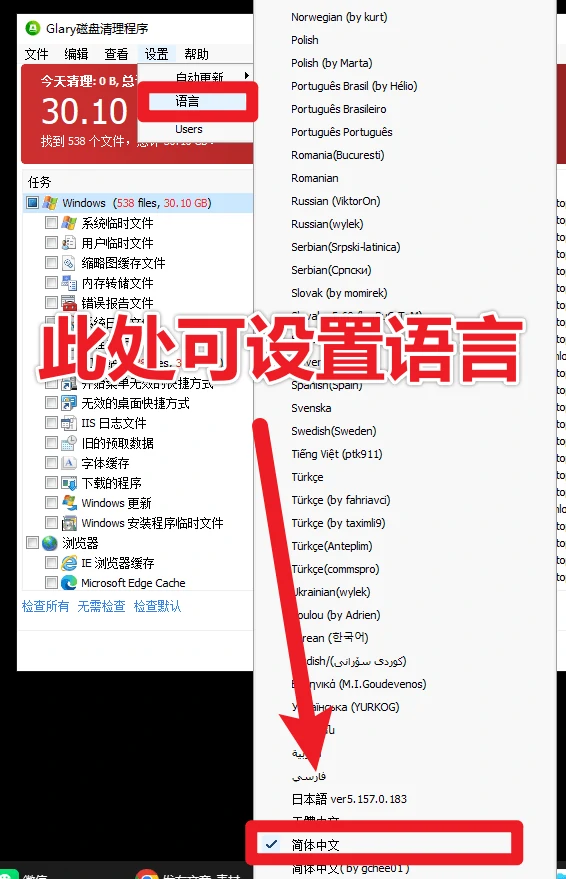Check the 用户临时文件 checkbox
The height and width of the screenshot is (879, 566).
52,242
